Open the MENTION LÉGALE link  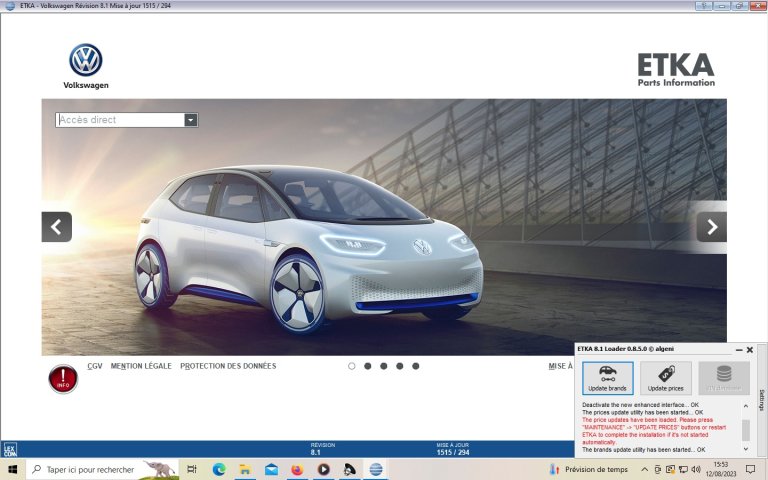tap(141, 366)
